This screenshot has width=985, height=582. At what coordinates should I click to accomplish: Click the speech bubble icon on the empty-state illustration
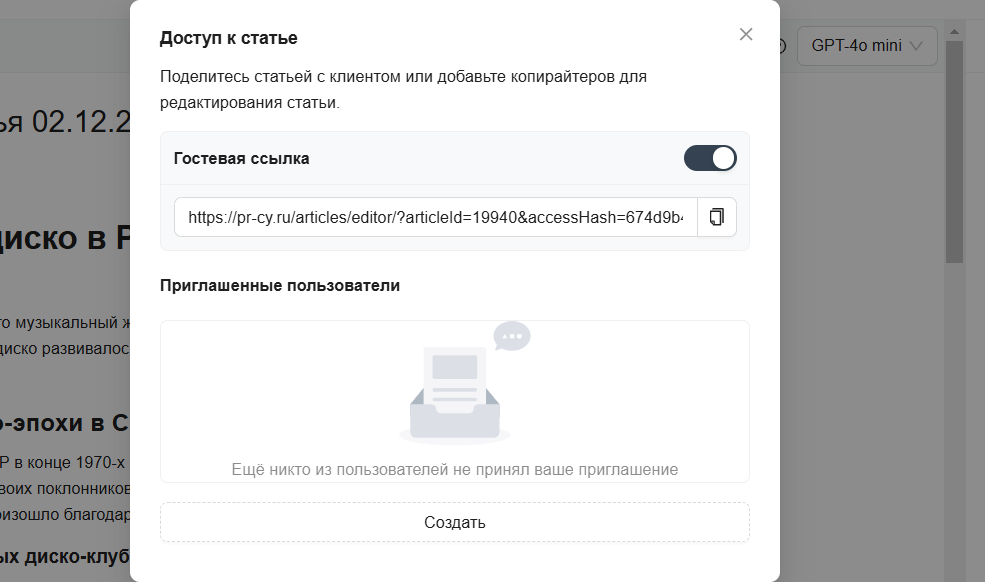tap(512, 337)
